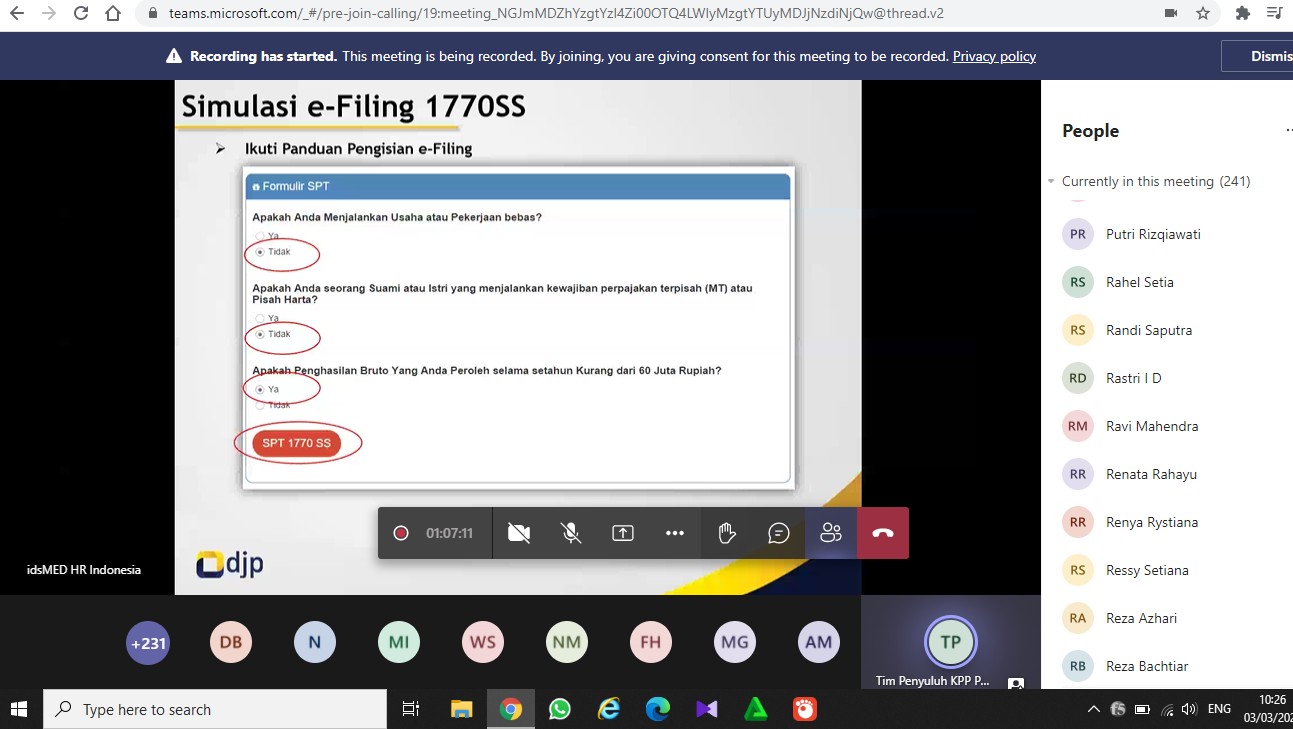Raise your hand in the meeting
1293x729 pixels.
[x=727, y=533]
